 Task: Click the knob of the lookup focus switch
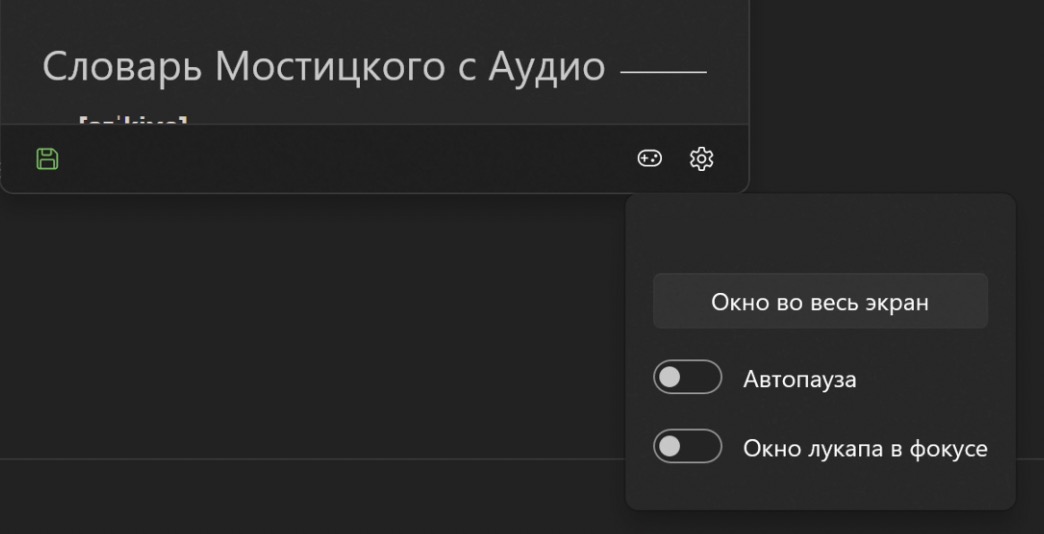tap(671, 447)
